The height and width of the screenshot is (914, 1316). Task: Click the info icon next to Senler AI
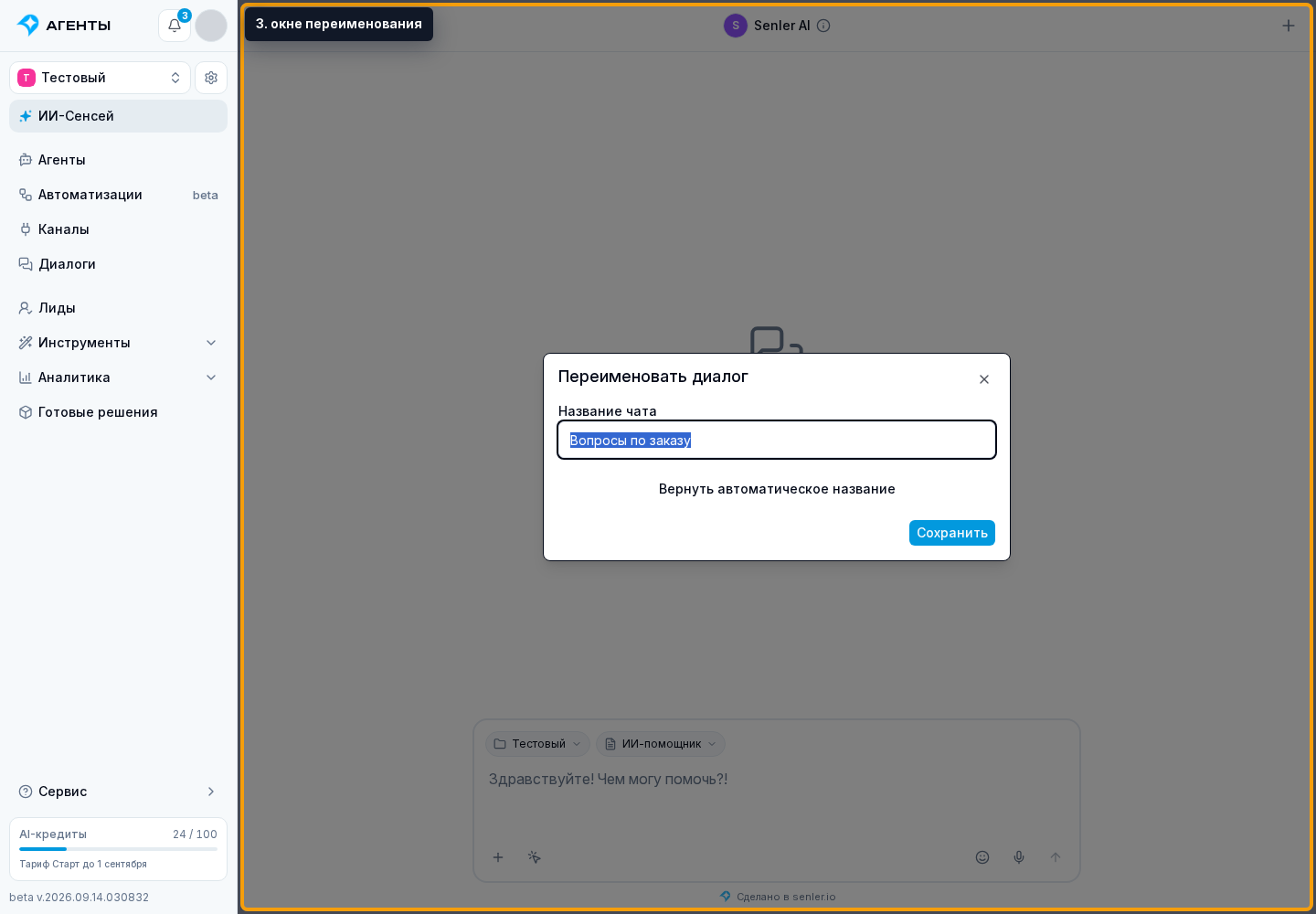823,26
